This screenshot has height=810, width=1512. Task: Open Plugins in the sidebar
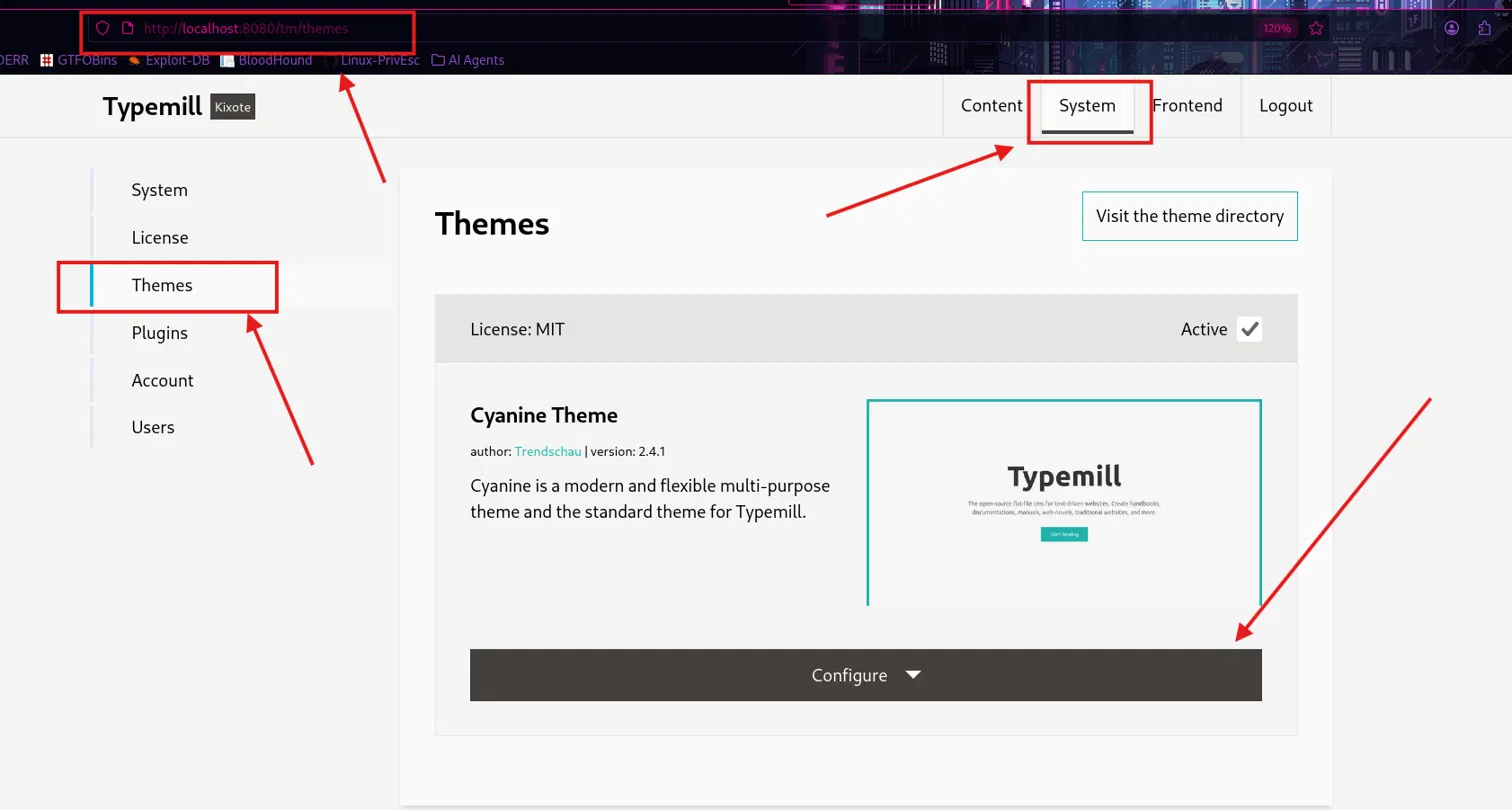click(240, 333)
